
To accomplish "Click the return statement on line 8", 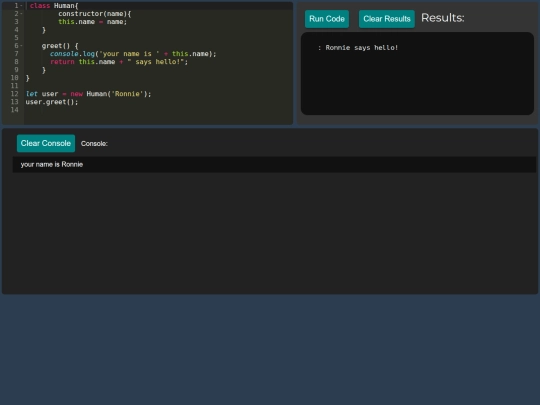I will point(119,62).
